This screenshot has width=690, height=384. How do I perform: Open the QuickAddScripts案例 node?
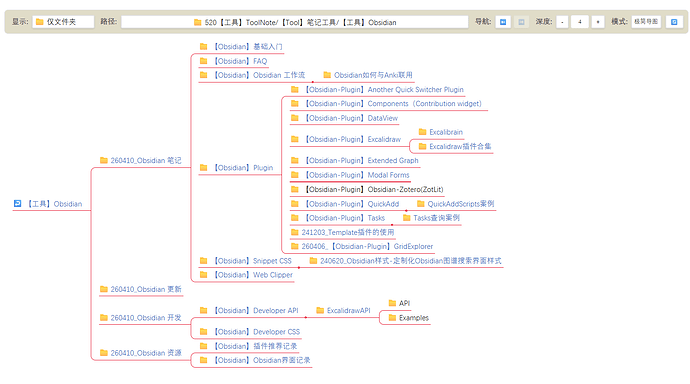pos(461,204)
